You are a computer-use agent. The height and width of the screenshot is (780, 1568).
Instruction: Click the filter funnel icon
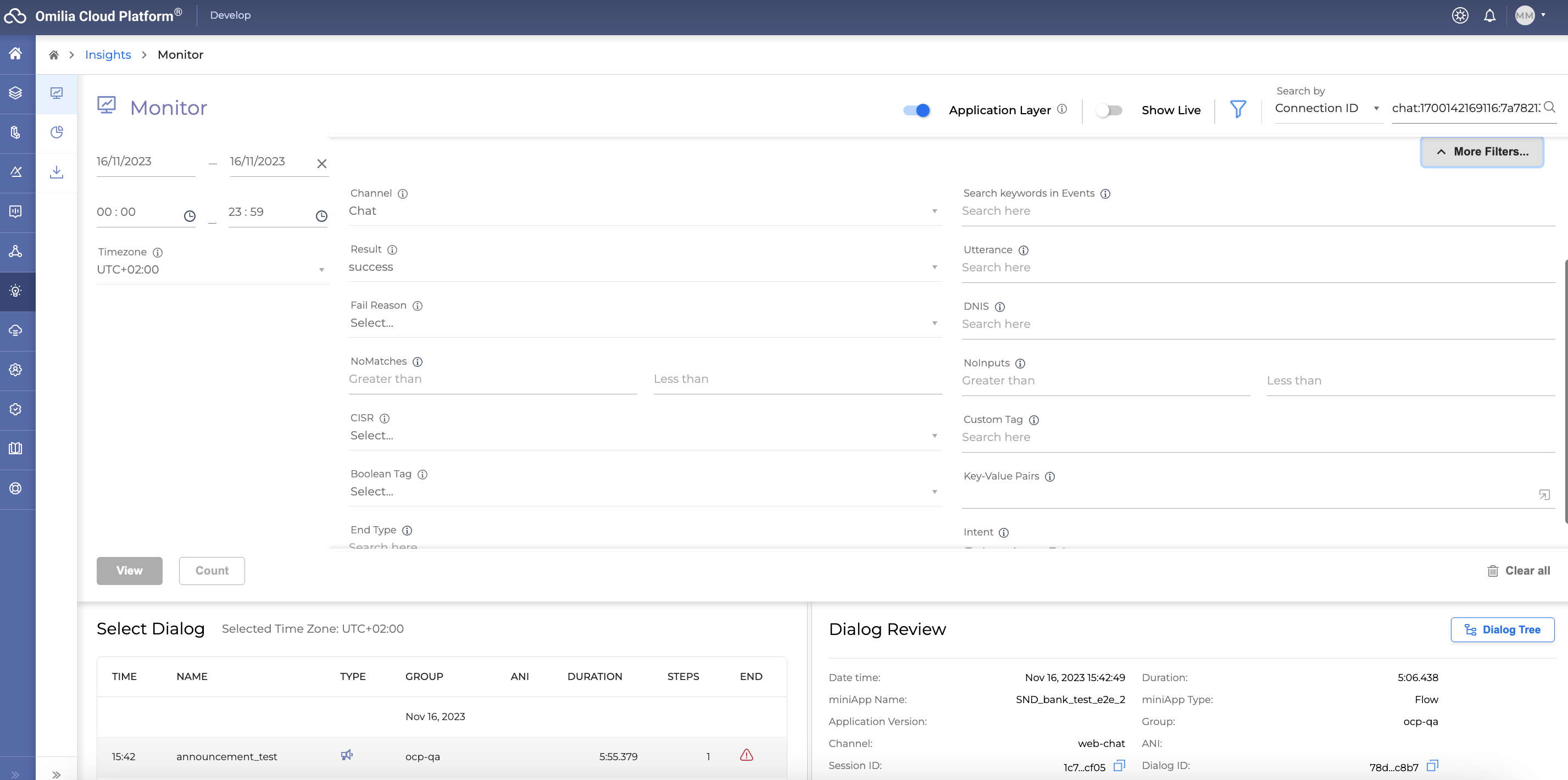(x=1237, y=109)
